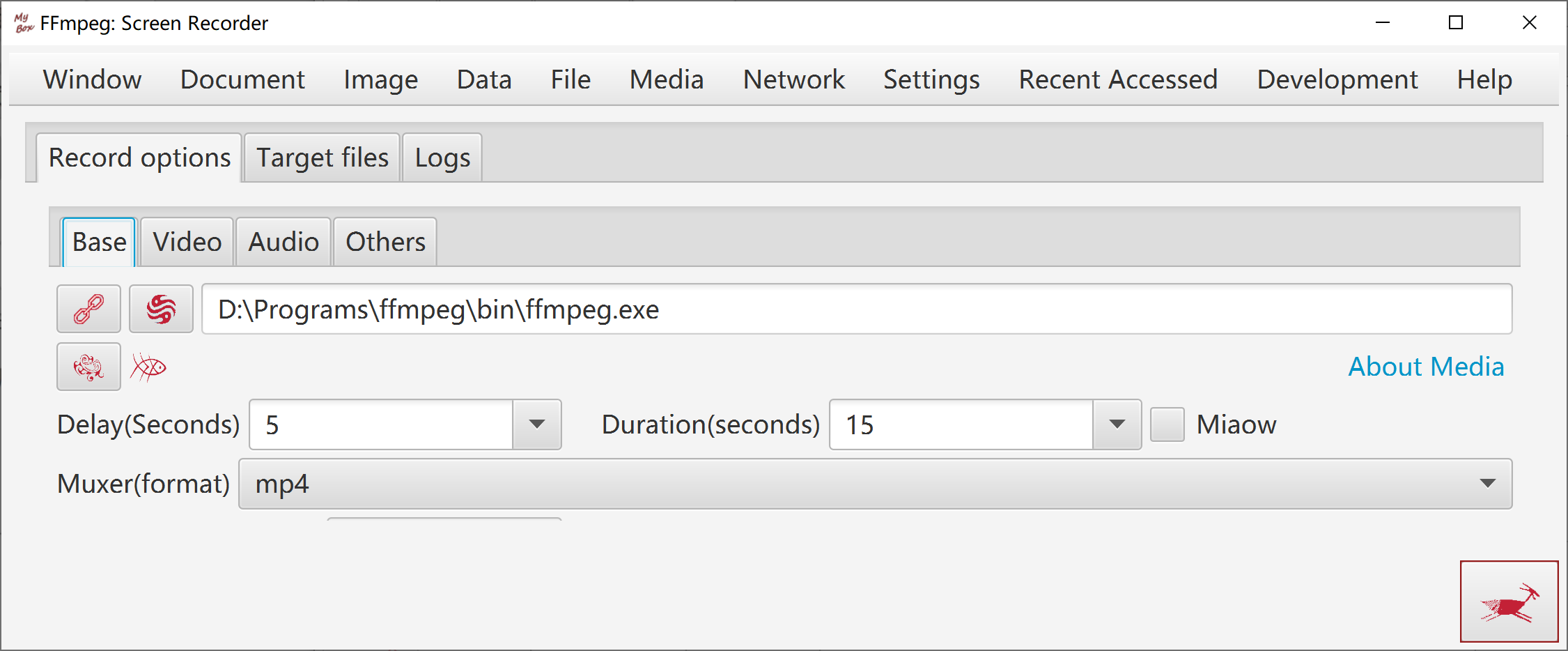Open the Recent Accessed menu
This screenshot has width=1568, height=651.
[x=1118, y=79]
